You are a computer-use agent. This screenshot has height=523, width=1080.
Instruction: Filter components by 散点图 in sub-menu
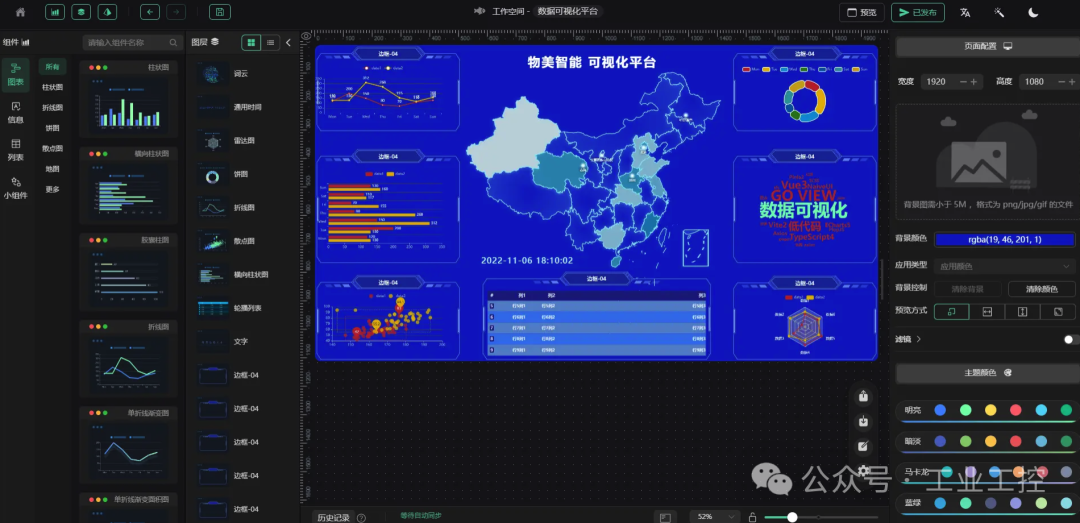click(52, 148)
